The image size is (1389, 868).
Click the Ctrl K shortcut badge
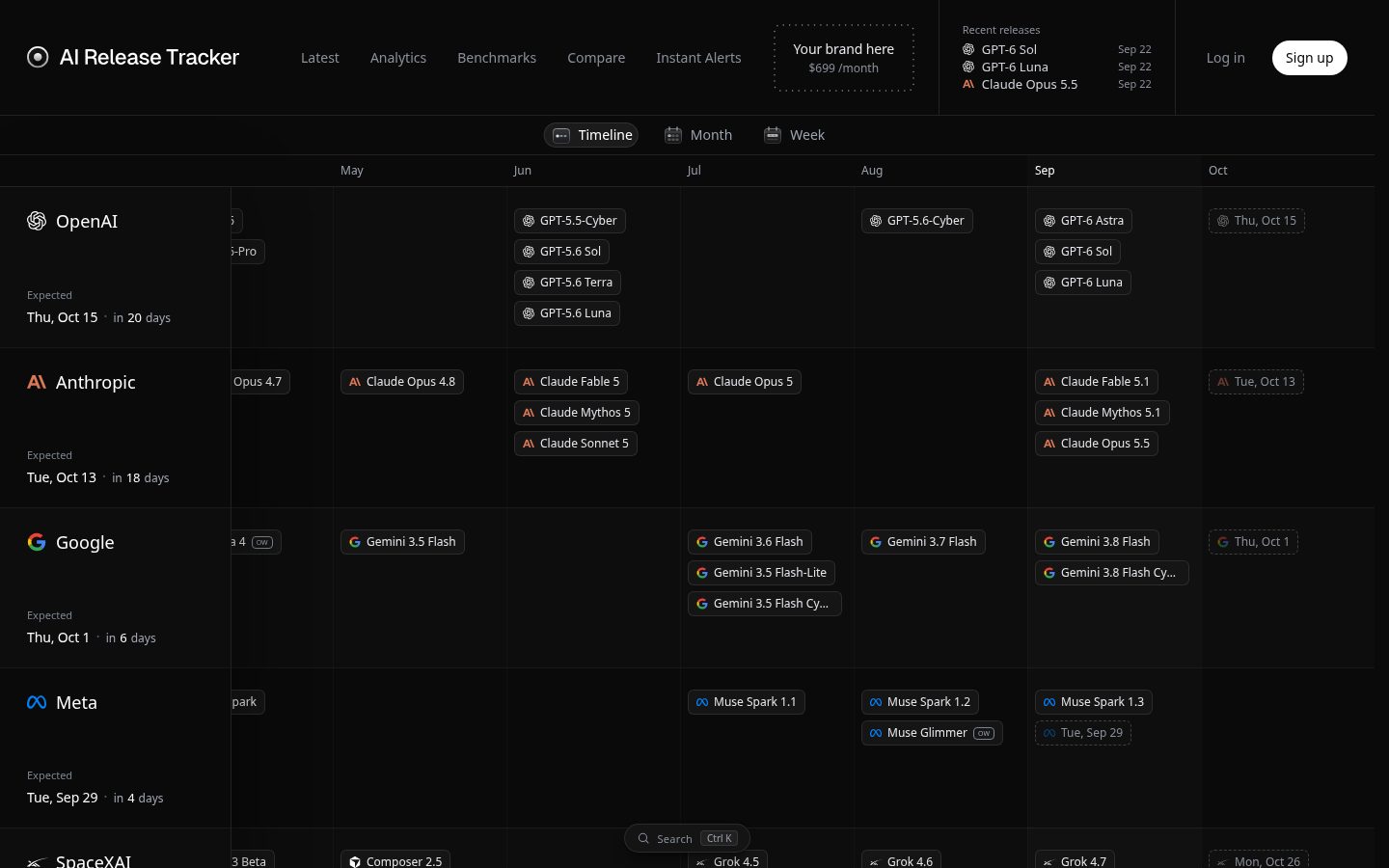[x=720, y=838]
